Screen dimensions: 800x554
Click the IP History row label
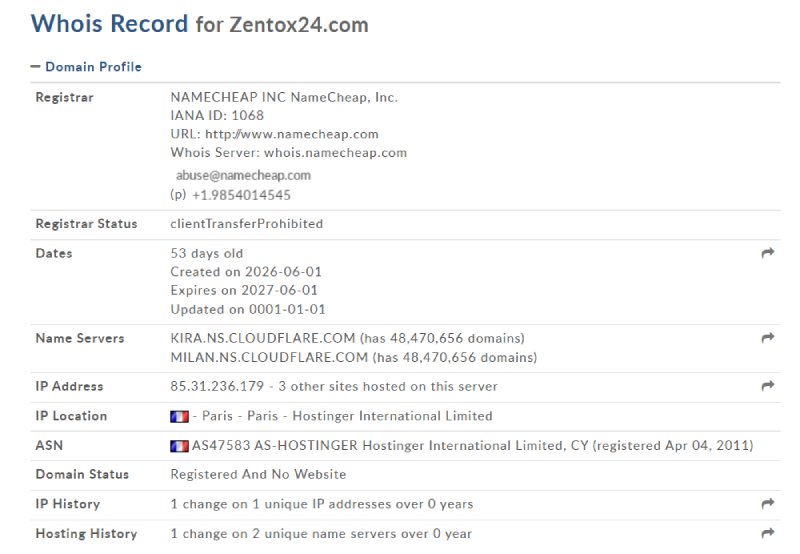[x=67, y=504]
